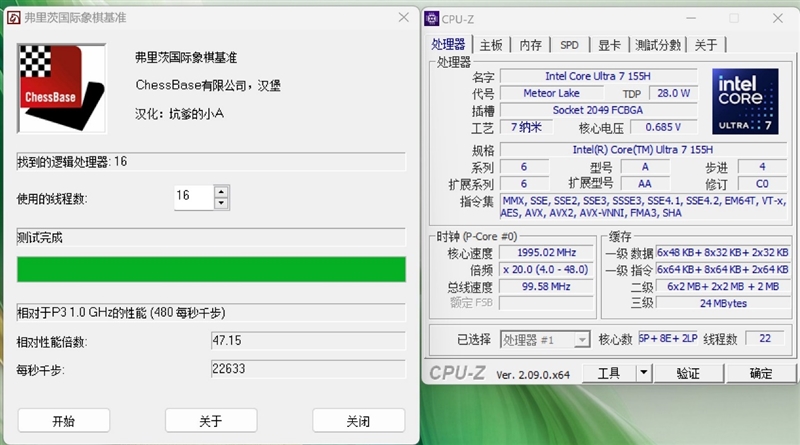The height and width of the screenshot is (445, 800).
Task: Click the L3 cache value 24 MBytes
Action: (x=723, y=303)
